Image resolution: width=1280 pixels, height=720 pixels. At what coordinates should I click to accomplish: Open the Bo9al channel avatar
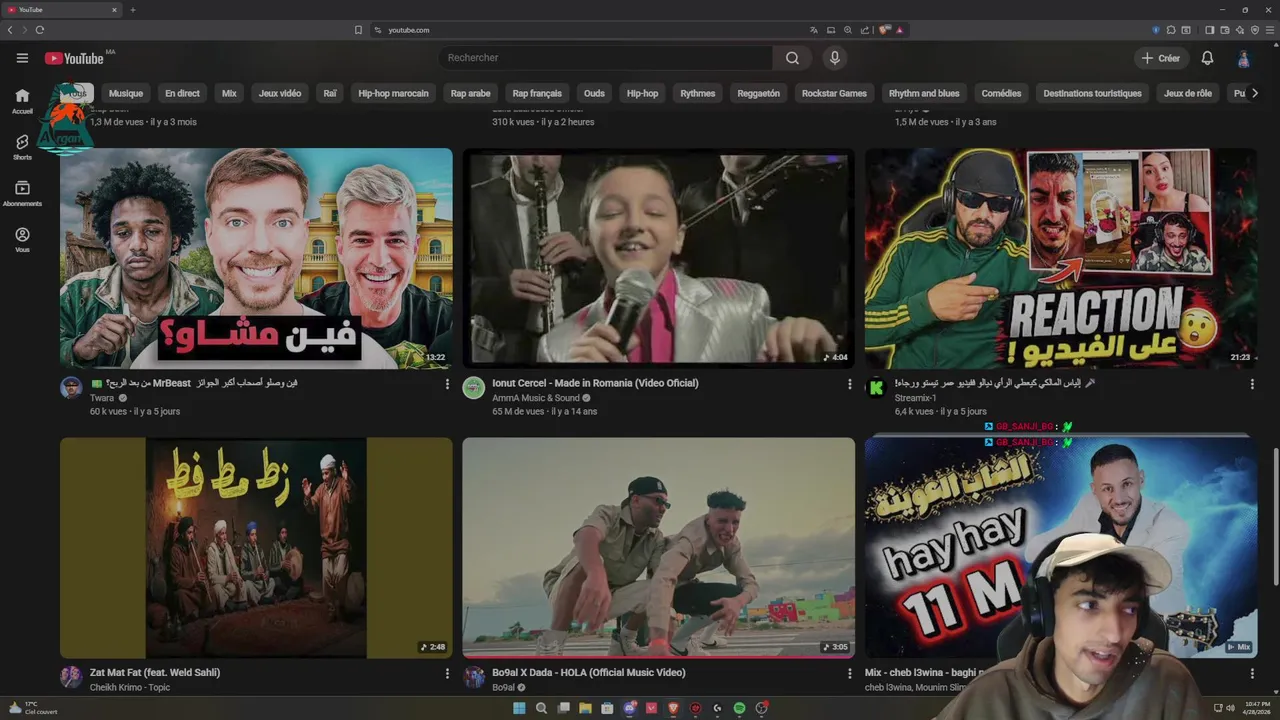[473, 678]
